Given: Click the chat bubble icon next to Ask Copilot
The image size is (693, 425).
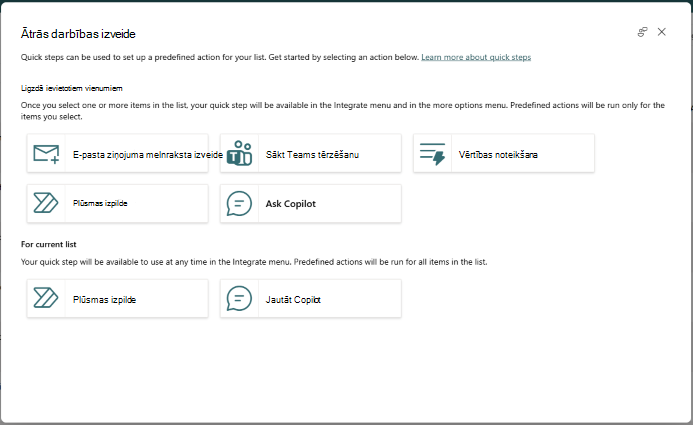Looking at the screenshot, I should click(239, 203).
